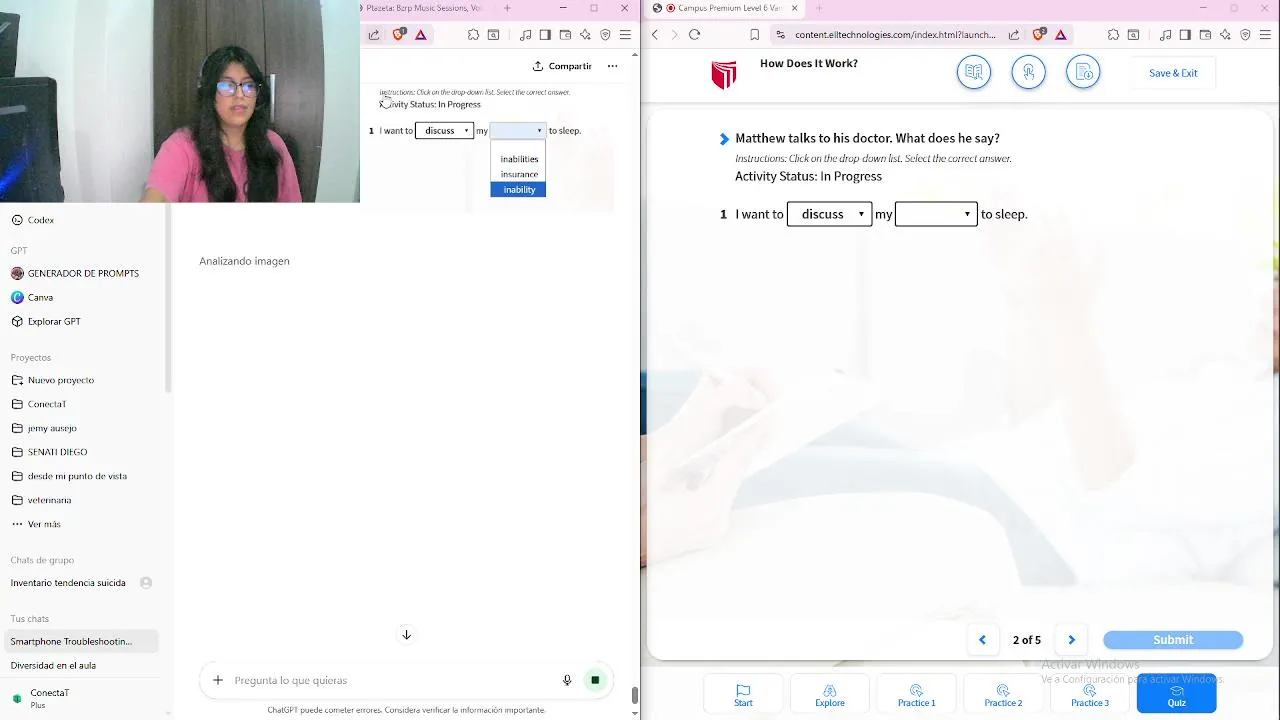1280x720 pixels.
Task: Go back in the Campus Premium browser window
Action: tap(655, 34)
